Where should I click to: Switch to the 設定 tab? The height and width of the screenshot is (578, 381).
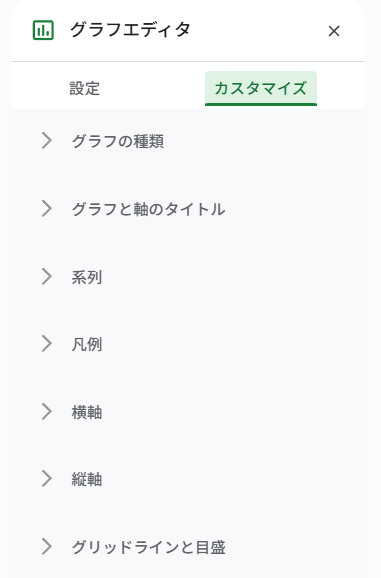point(85,88)
